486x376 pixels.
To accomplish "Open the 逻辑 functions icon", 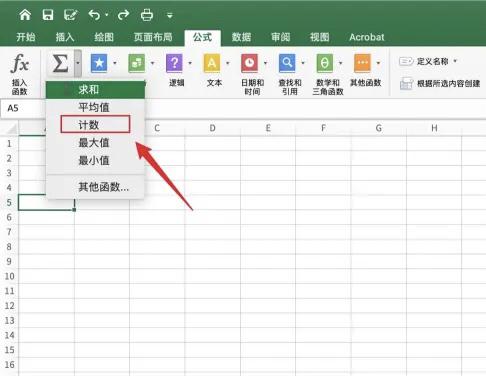I will [174, 63].
